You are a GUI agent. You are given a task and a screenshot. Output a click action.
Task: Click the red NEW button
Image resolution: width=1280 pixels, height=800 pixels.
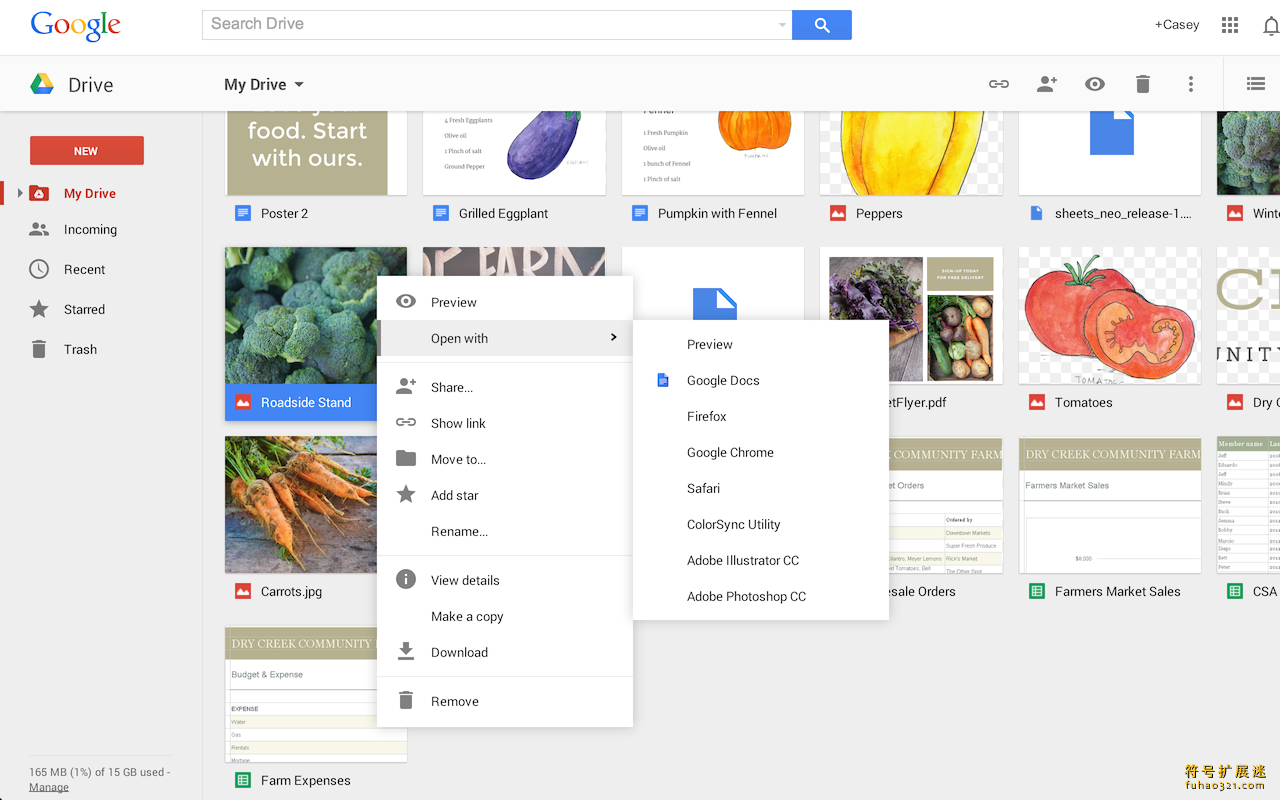87,151
